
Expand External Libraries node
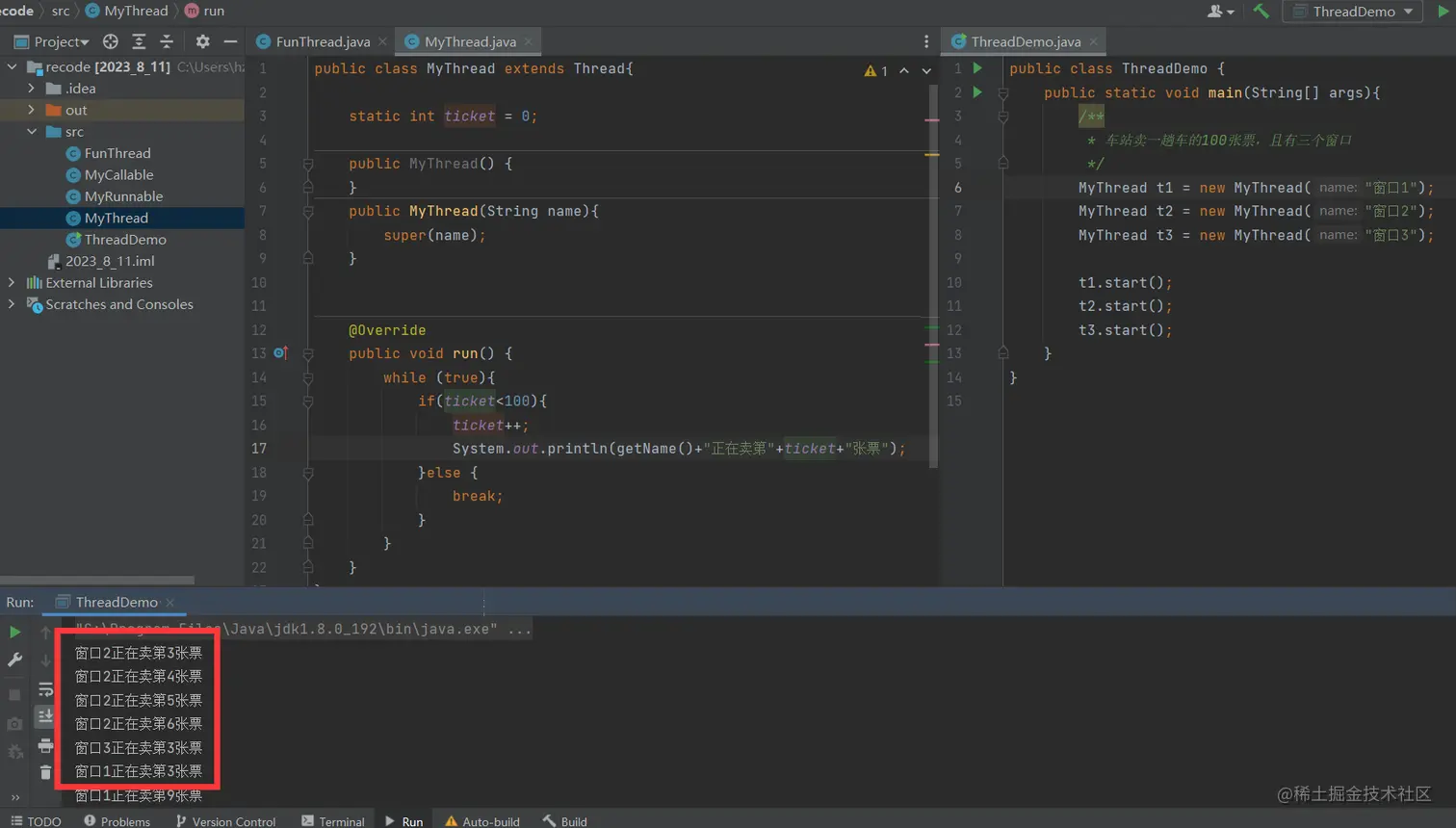13,282
